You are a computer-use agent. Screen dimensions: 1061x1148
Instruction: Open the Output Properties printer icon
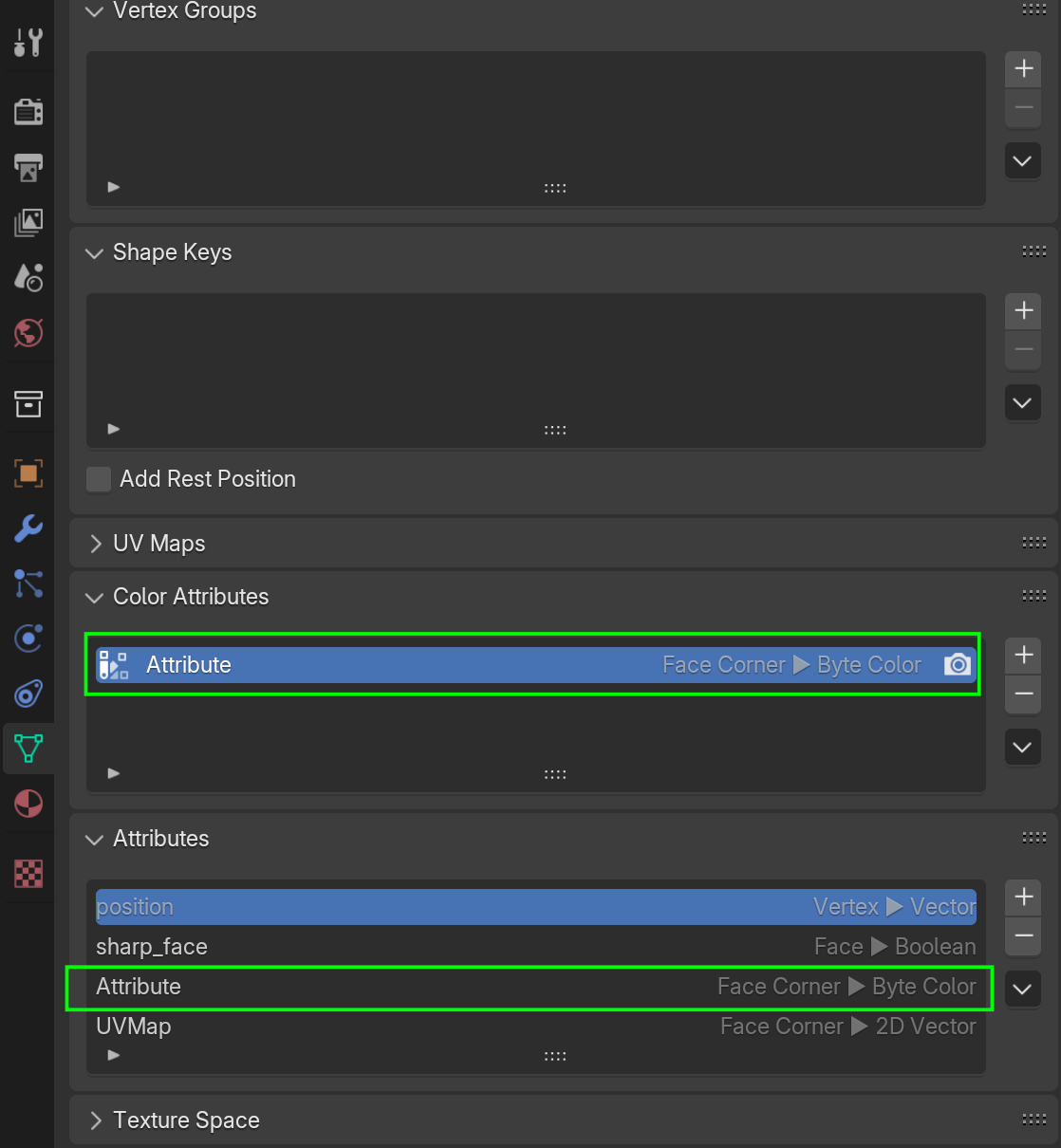click(28, 168)
